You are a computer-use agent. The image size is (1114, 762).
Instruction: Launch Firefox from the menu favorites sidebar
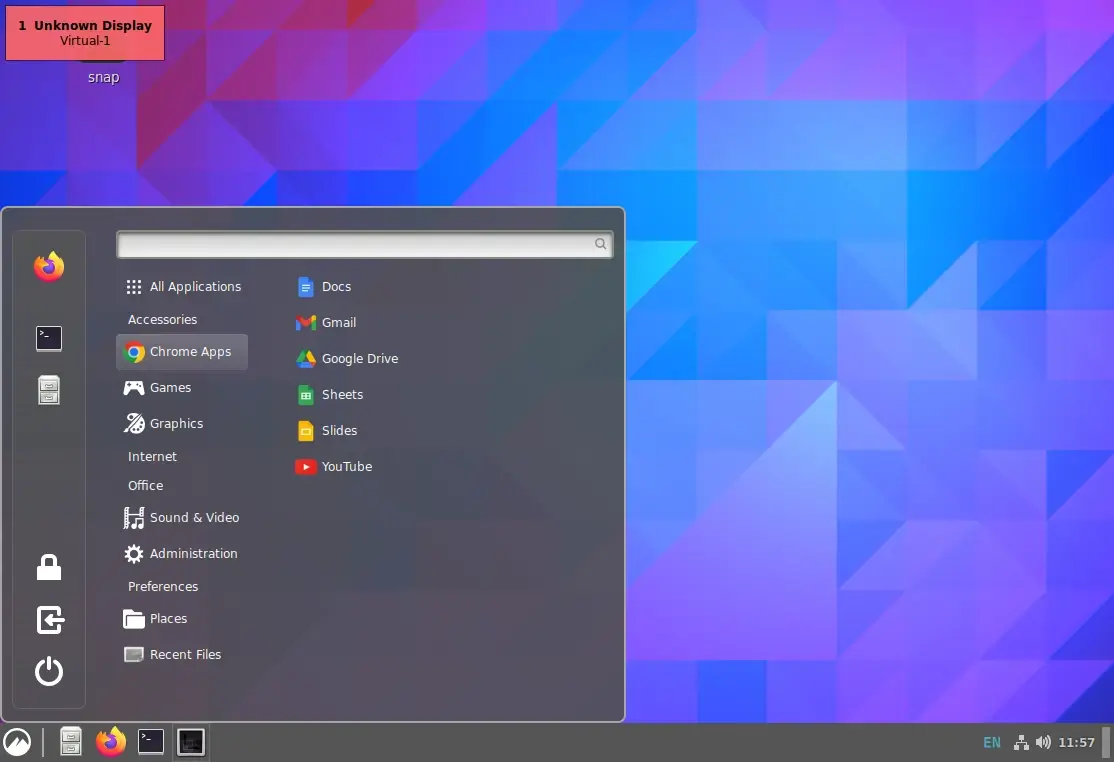click(49, 267)
